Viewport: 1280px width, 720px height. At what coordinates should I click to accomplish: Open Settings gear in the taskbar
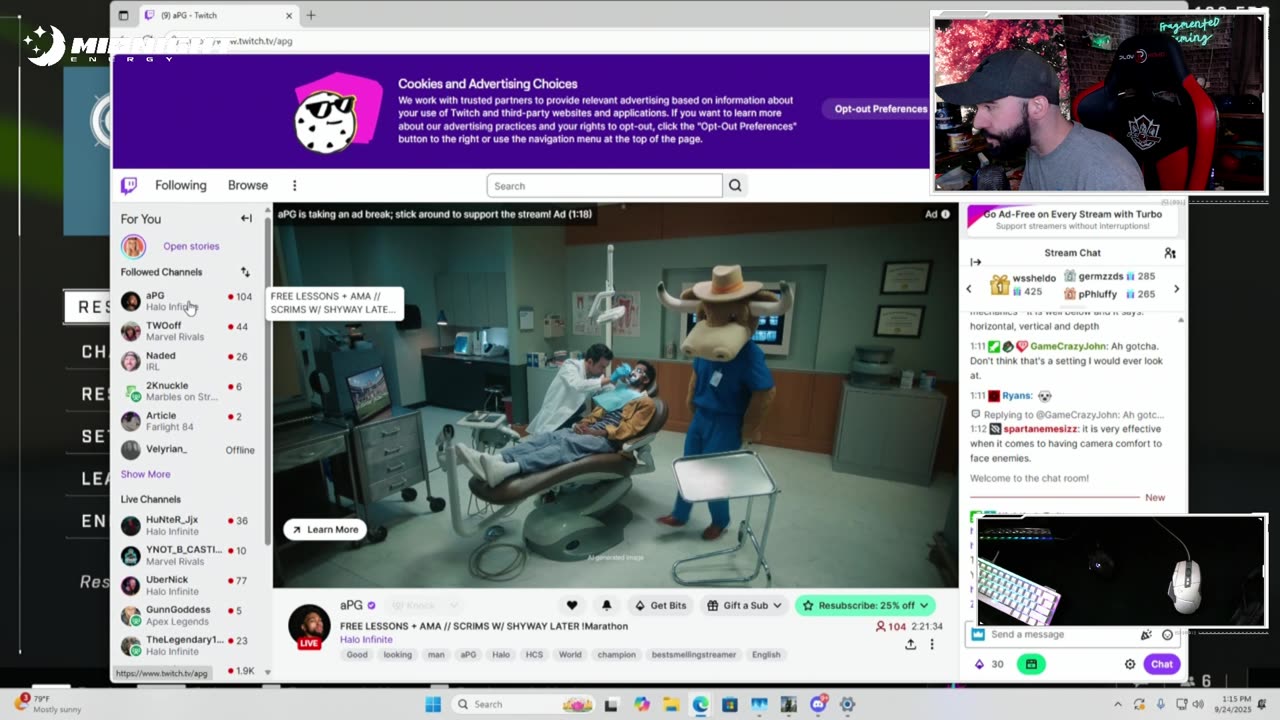pos(847,704)
